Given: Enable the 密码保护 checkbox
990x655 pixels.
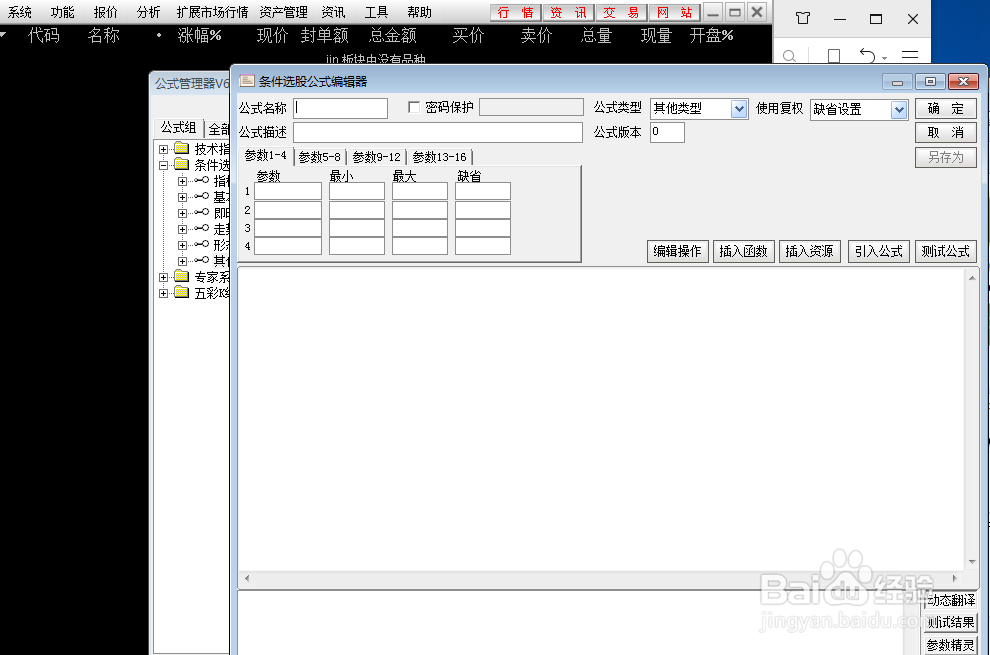Looking at the screenshot, I should [x=415, y=107].
